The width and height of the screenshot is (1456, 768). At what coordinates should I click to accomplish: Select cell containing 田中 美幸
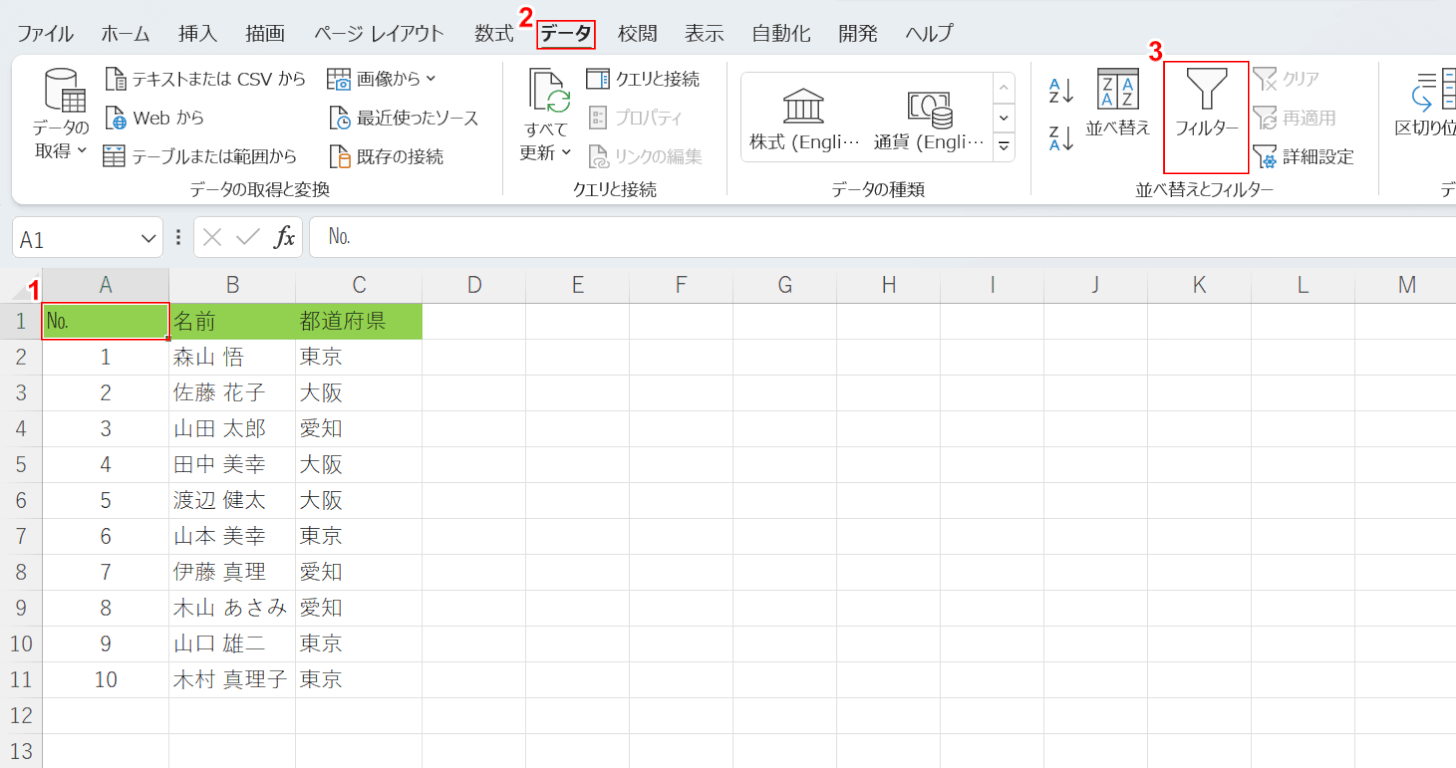click(x=232, y=464)
